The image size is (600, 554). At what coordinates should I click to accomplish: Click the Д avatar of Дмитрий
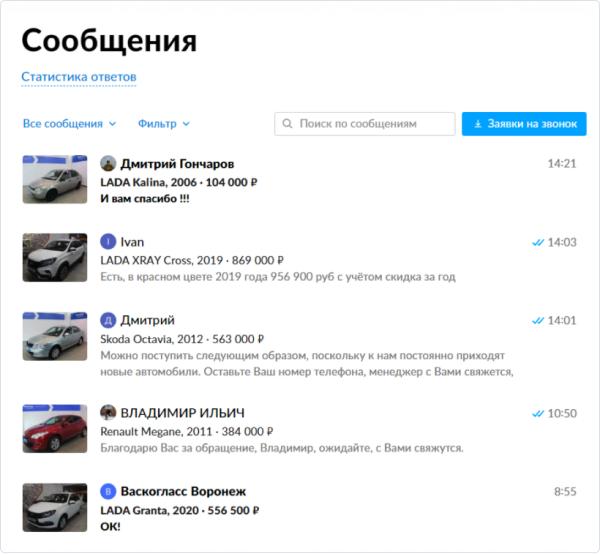(108, 320)
